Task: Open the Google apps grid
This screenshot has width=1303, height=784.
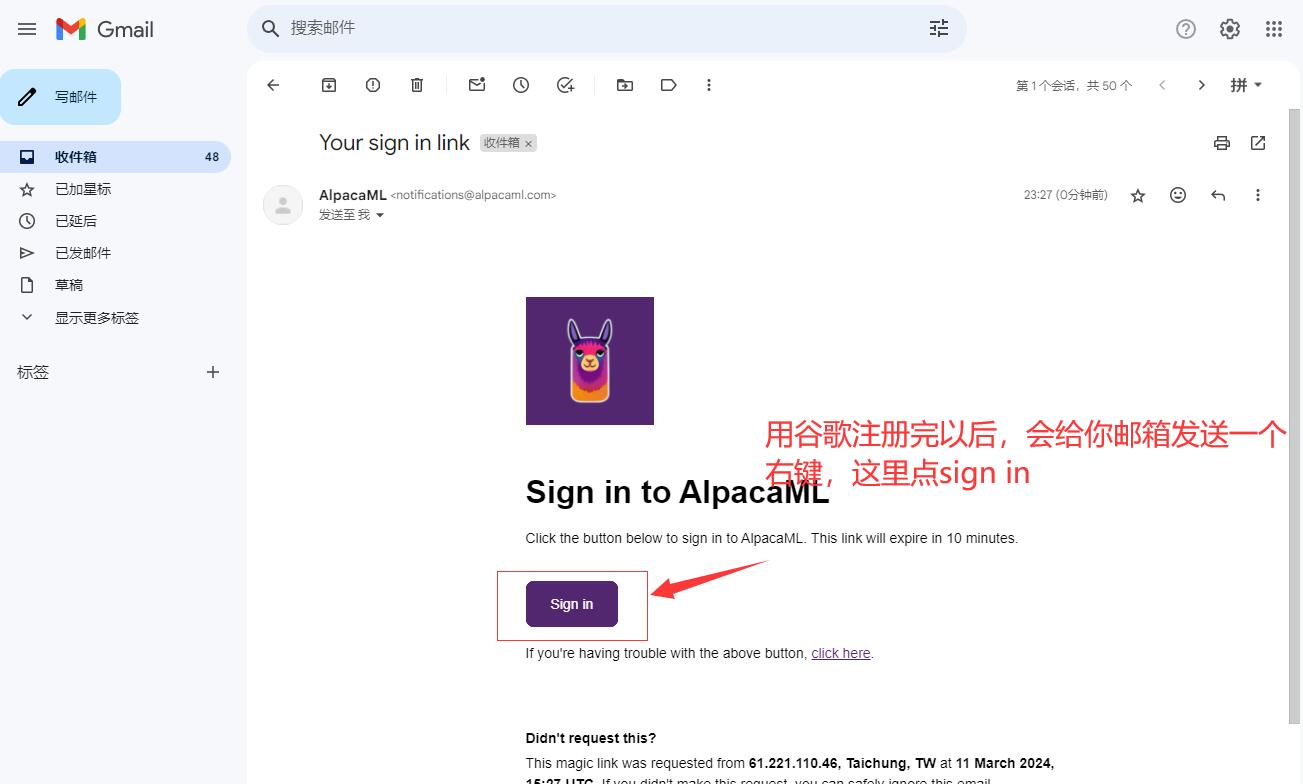Action: (x=1274, y=29)
